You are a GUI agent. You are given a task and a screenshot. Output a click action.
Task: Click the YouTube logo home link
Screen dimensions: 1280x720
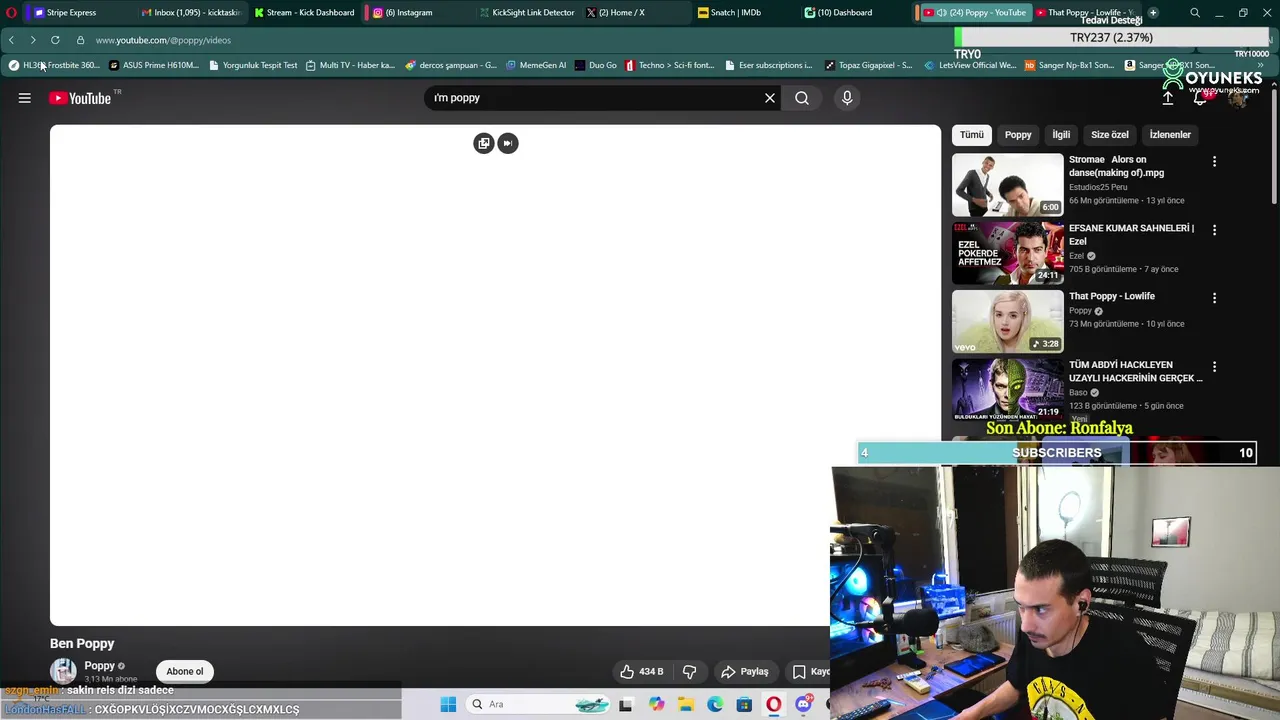[80, 98]
